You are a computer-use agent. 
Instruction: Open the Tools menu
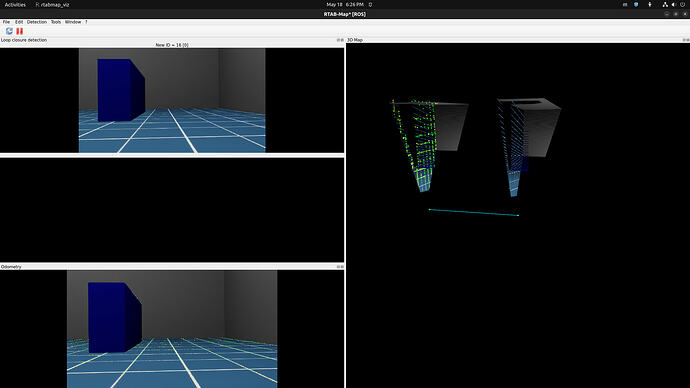coord(56,22)
